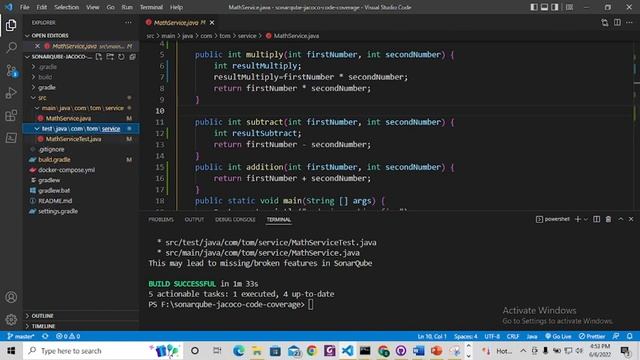Open the Source Control view
The height and width of the screenshot is (360, 640).
(x=11, y=70)
